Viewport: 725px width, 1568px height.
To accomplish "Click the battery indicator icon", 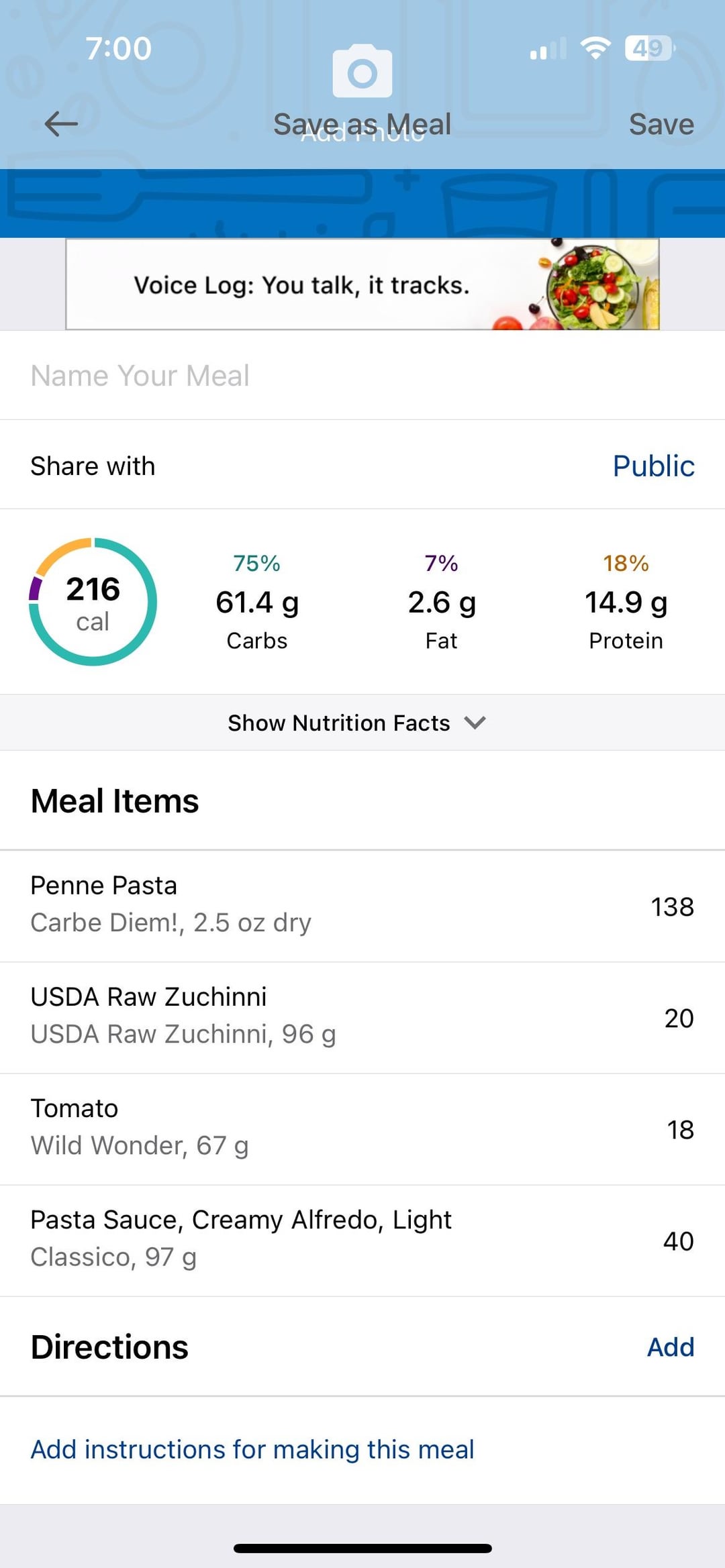I will click(x=649, y=48).
